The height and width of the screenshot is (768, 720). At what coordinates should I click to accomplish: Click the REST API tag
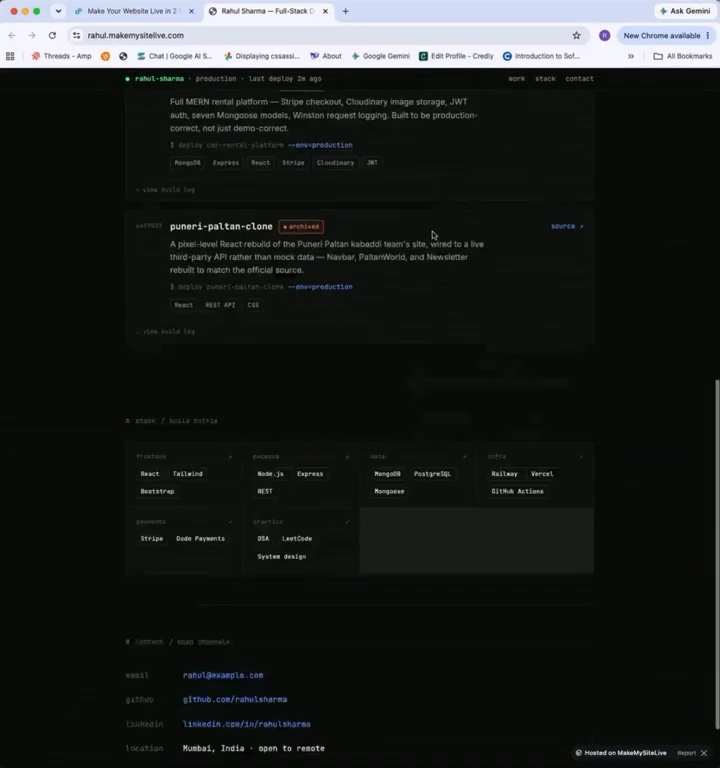(220, 305)
